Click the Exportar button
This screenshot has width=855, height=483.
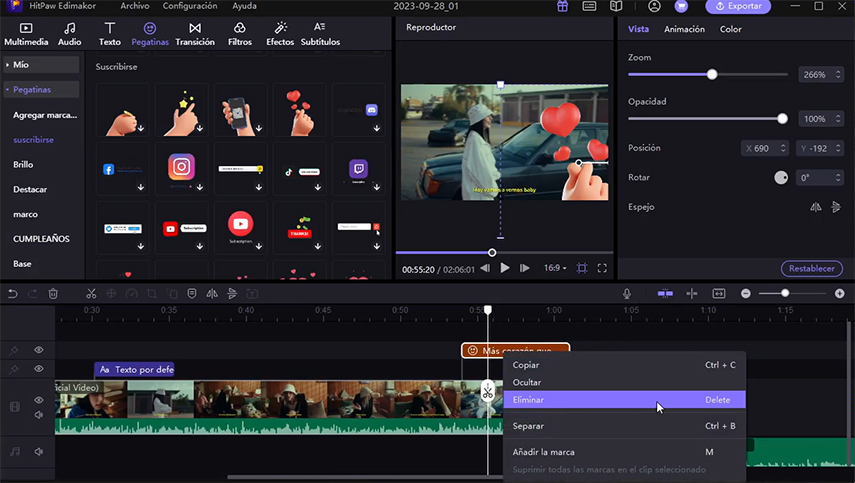(x=738, y=7)
